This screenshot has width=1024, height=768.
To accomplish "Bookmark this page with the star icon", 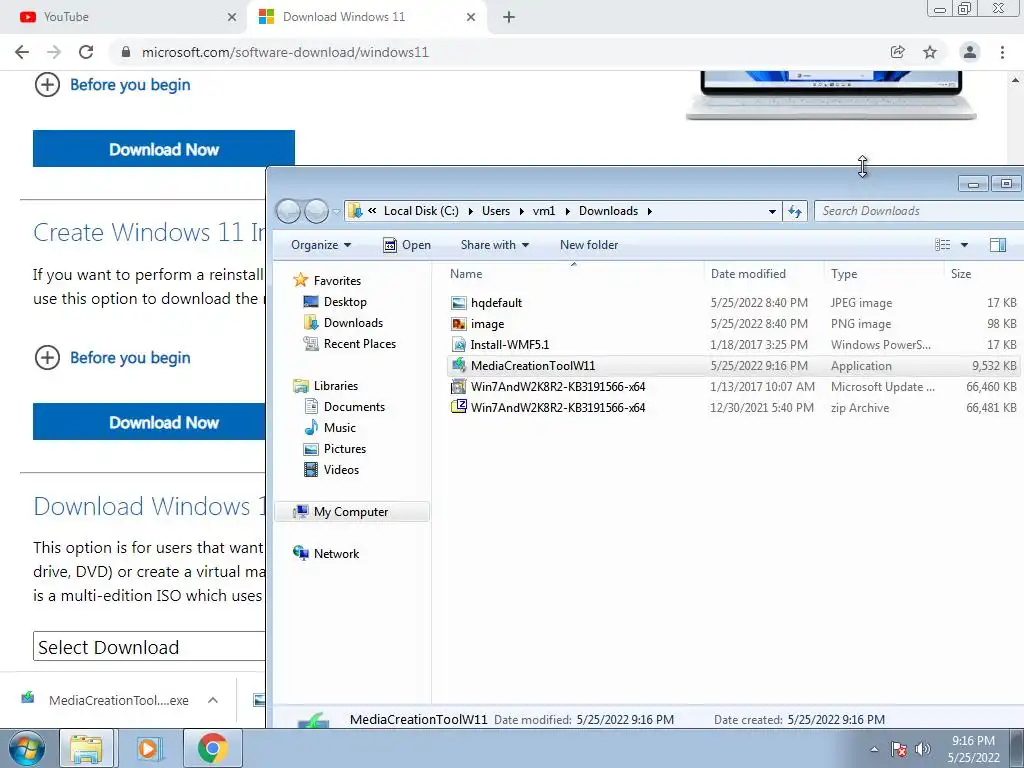I will (930, 52).
